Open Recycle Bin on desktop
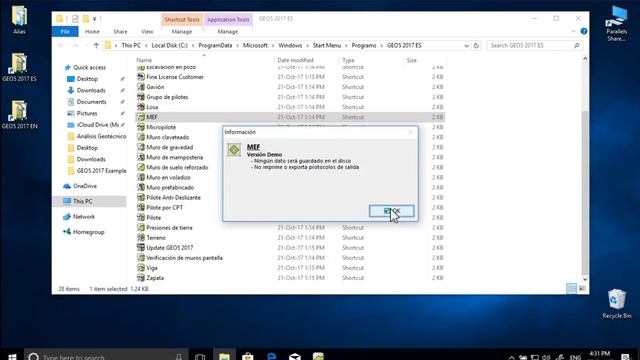 coord(616,304)
